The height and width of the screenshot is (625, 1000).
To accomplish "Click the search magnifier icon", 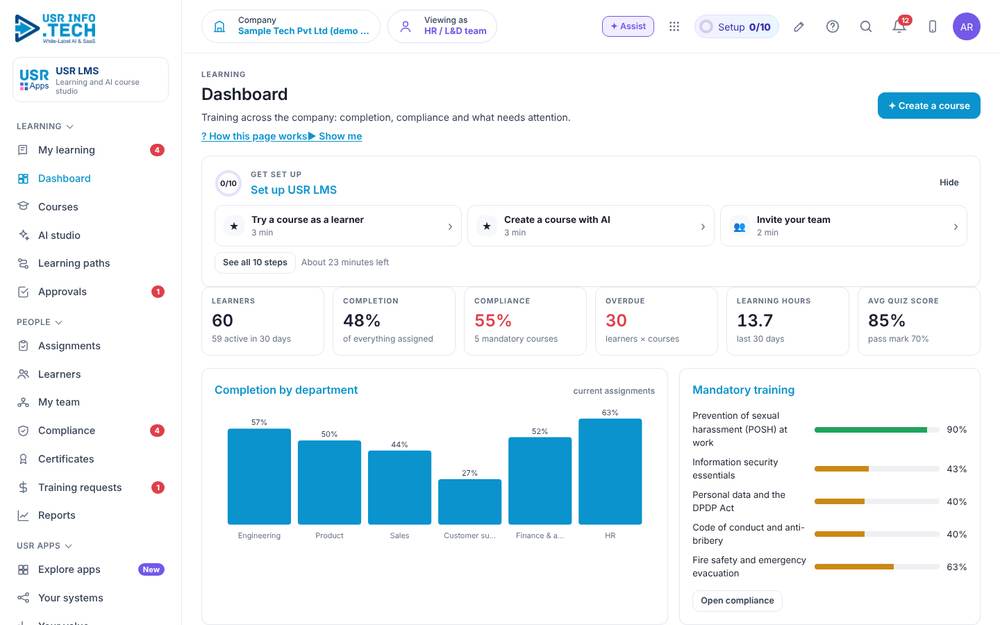I will (865, 27).
